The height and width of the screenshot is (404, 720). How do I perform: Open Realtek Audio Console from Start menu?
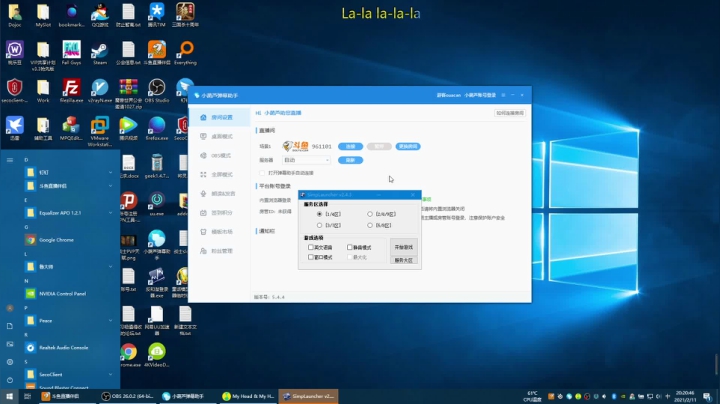68,348
